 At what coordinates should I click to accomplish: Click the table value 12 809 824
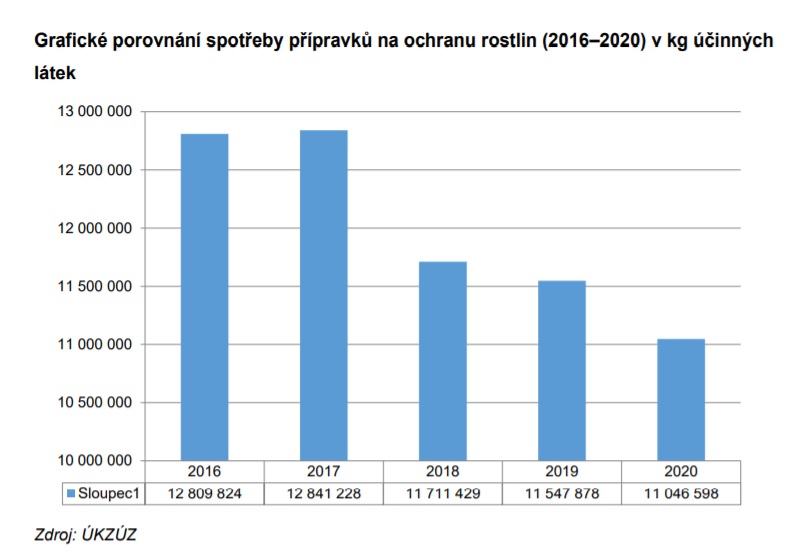204,494
